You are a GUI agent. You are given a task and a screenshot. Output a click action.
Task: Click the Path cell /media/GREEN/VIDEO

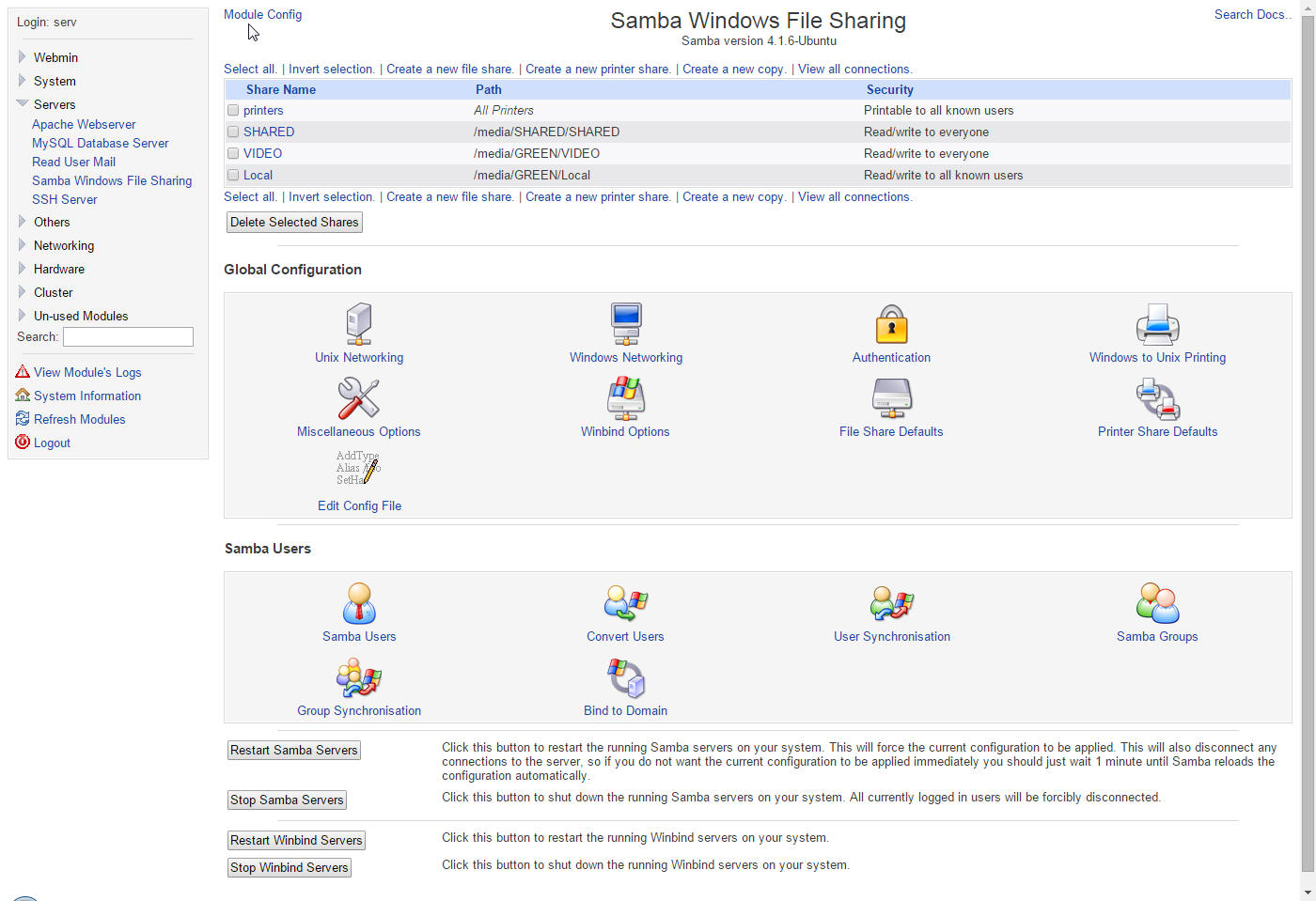[537, 153]
